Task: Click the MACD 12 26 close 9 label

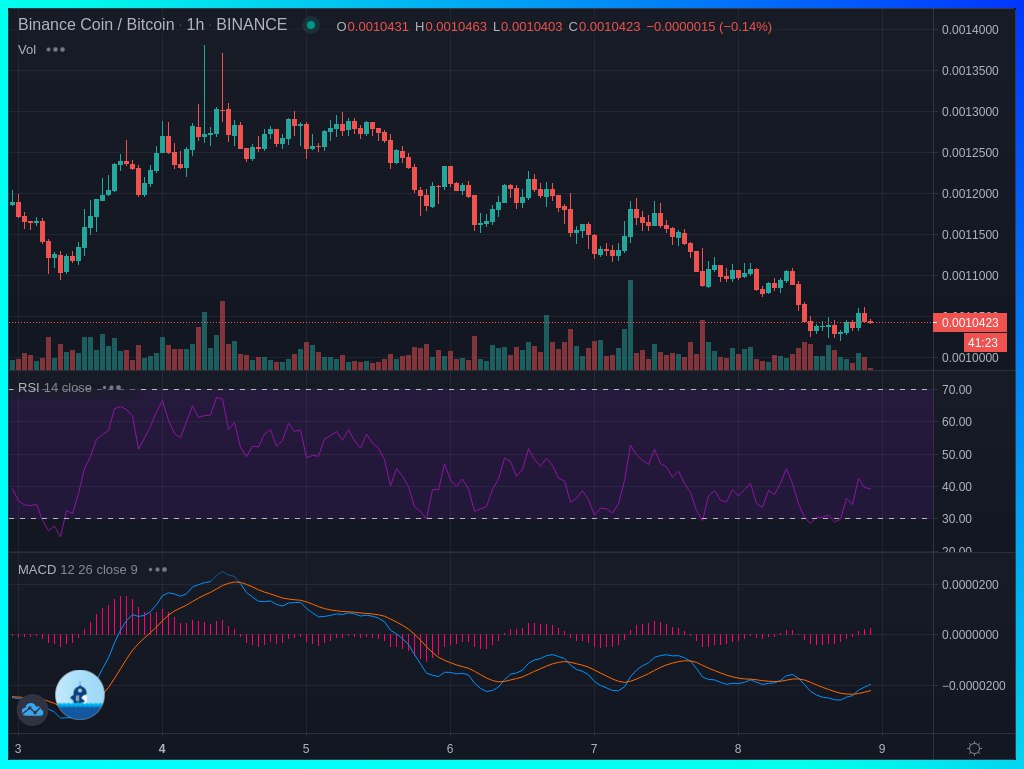Action: pos(78,570)
